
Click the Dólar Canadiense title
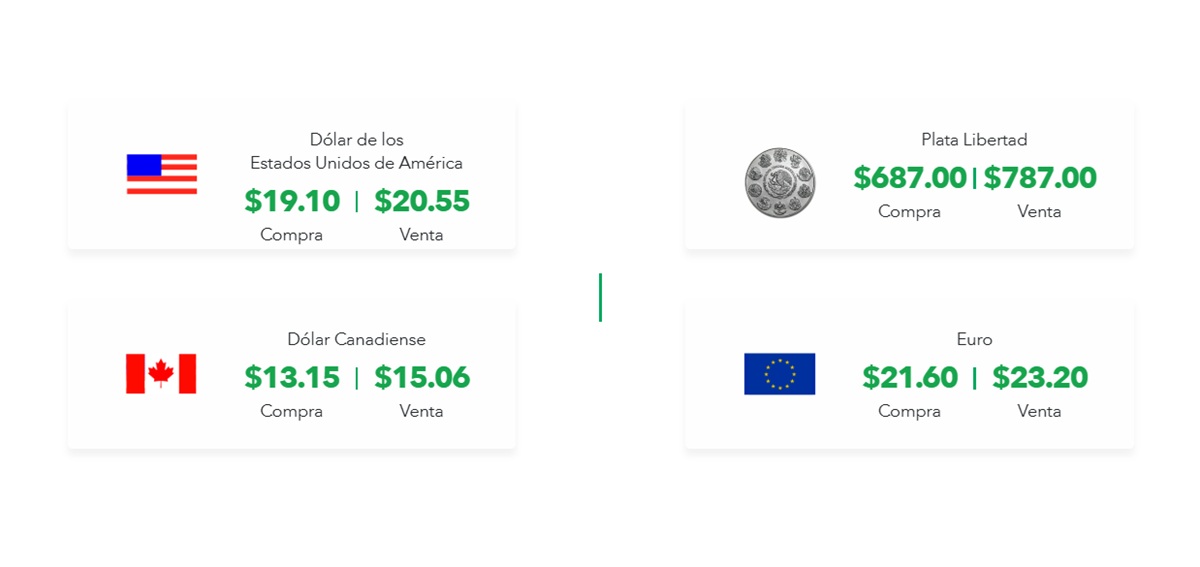(x=357, y=339)
